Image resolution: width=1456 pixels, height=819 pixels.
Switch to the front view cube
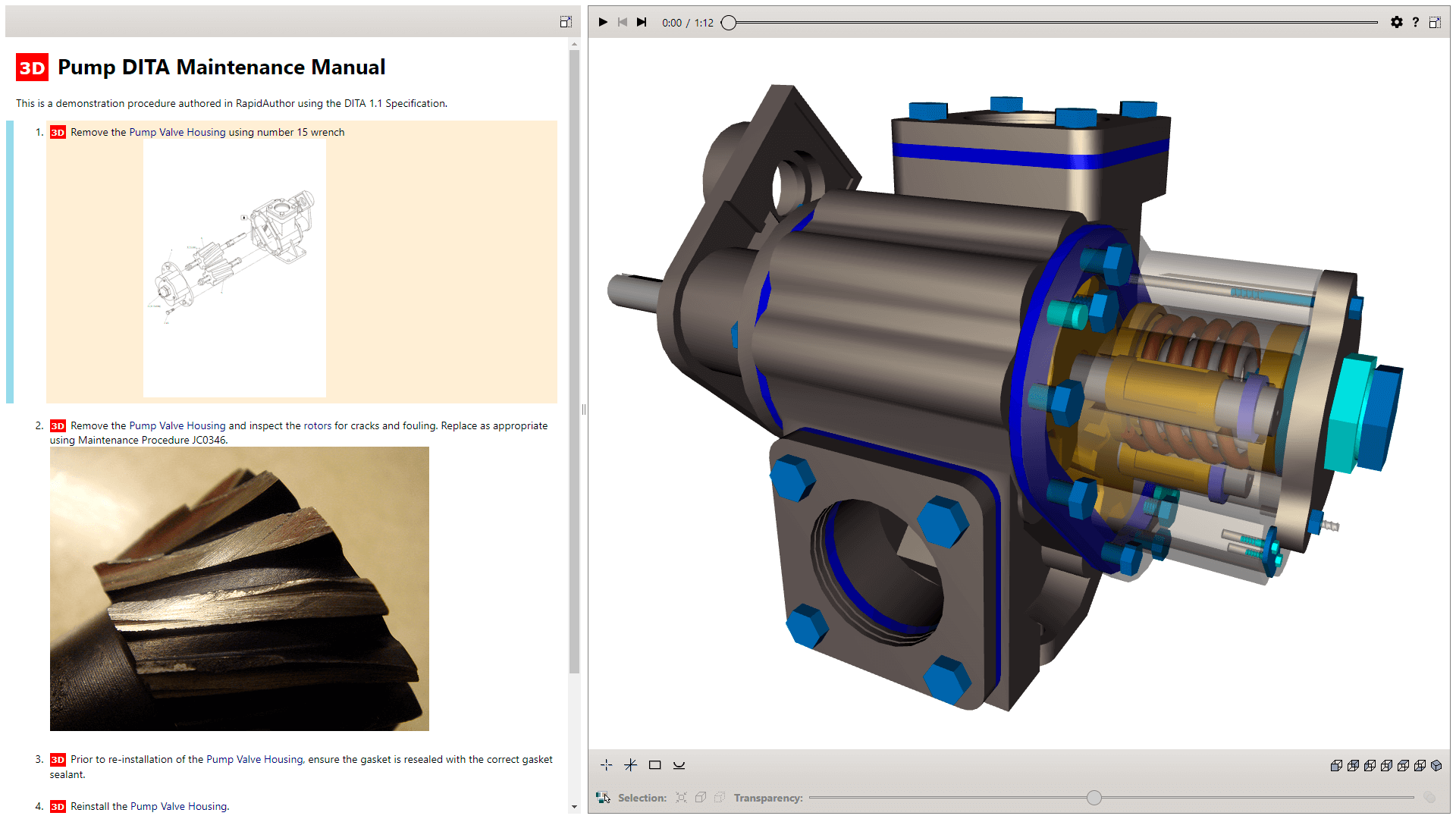click(1336, 766)
